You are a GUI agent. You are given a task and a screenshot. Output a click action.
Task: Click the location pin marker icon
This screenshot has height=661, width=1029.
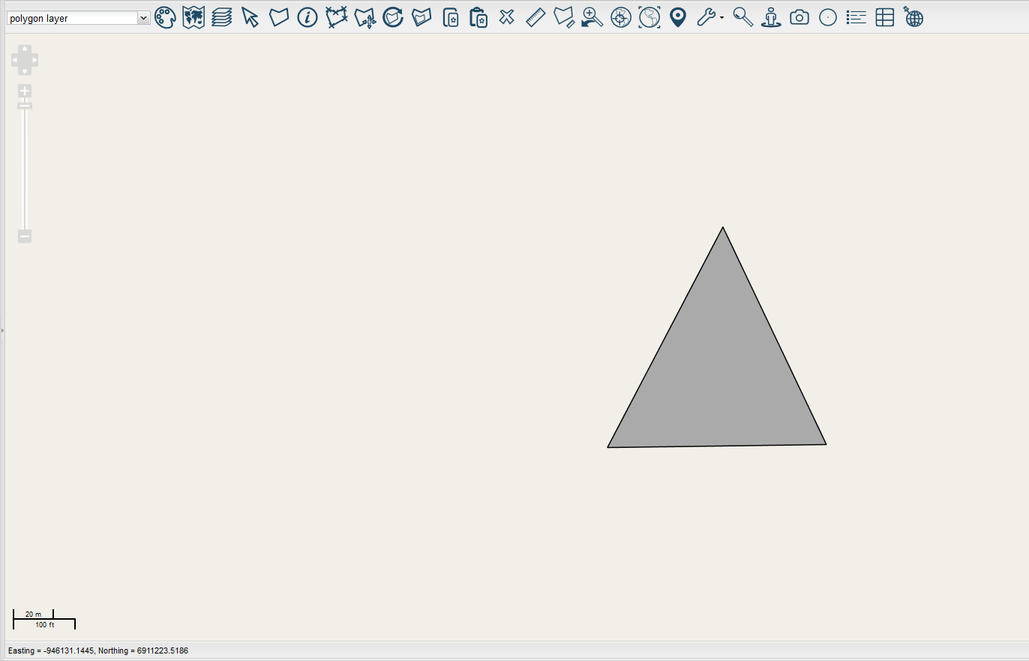678,17
